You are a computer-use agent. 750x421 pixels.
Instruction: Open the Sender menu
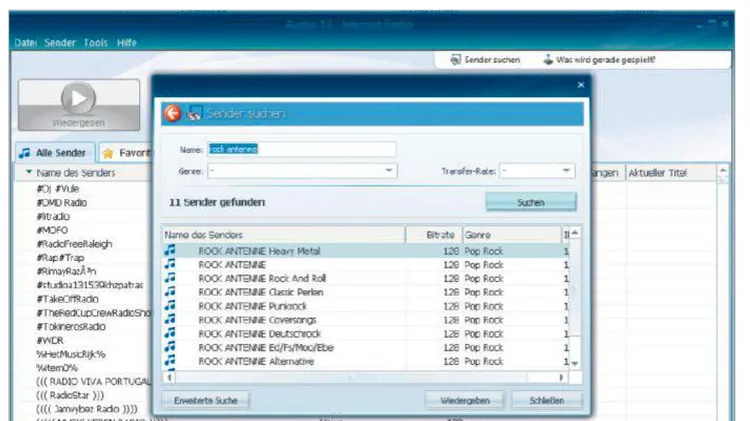[60, 43]
